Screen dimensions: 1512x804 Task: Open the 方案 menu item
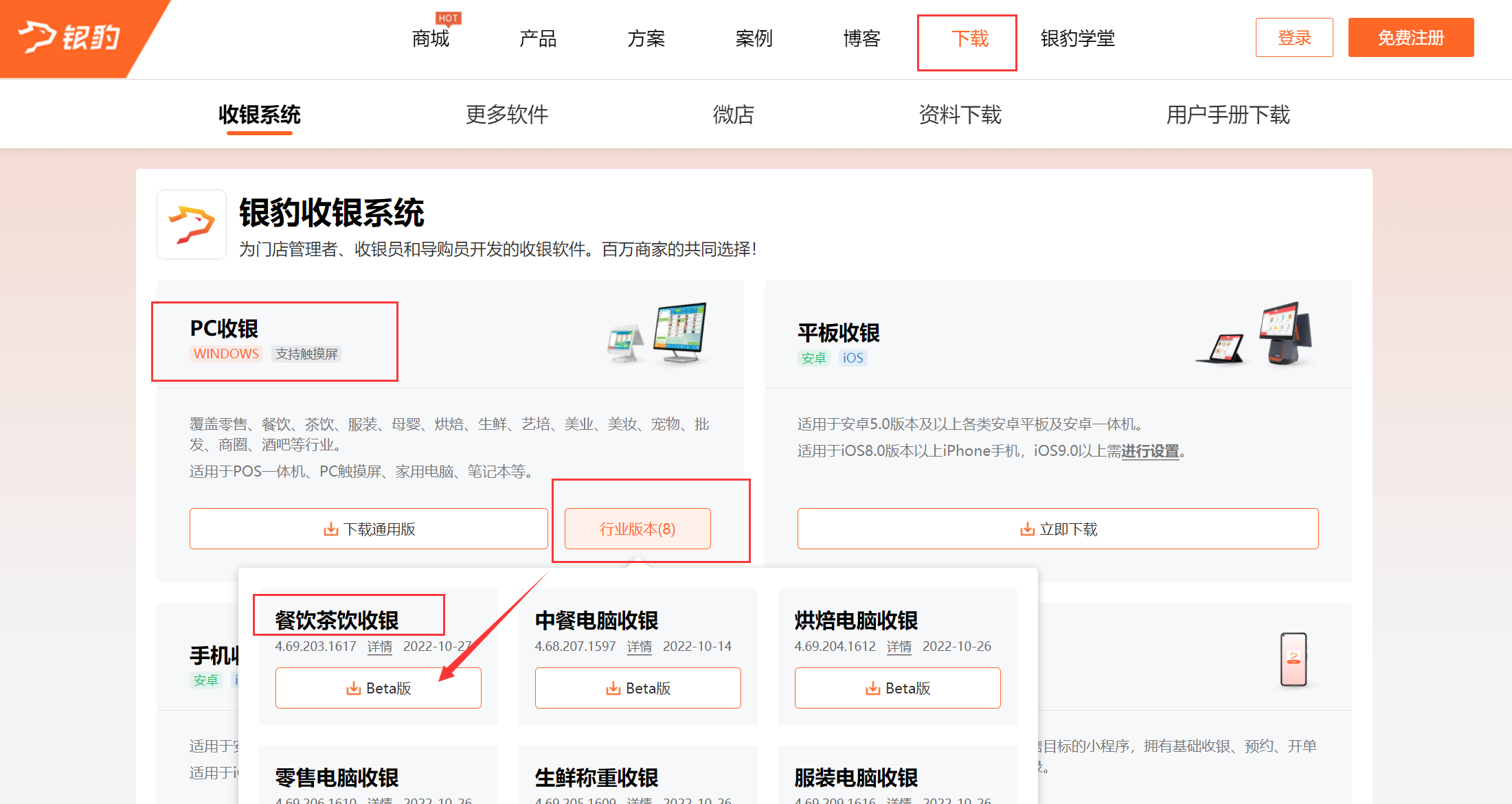646,38
